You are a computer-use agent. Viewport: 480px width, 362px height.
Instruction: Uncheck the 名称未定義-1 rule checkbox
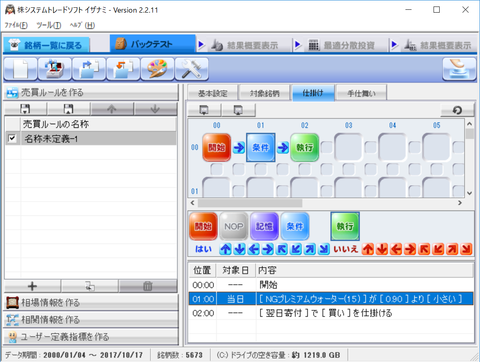point(12,138)
